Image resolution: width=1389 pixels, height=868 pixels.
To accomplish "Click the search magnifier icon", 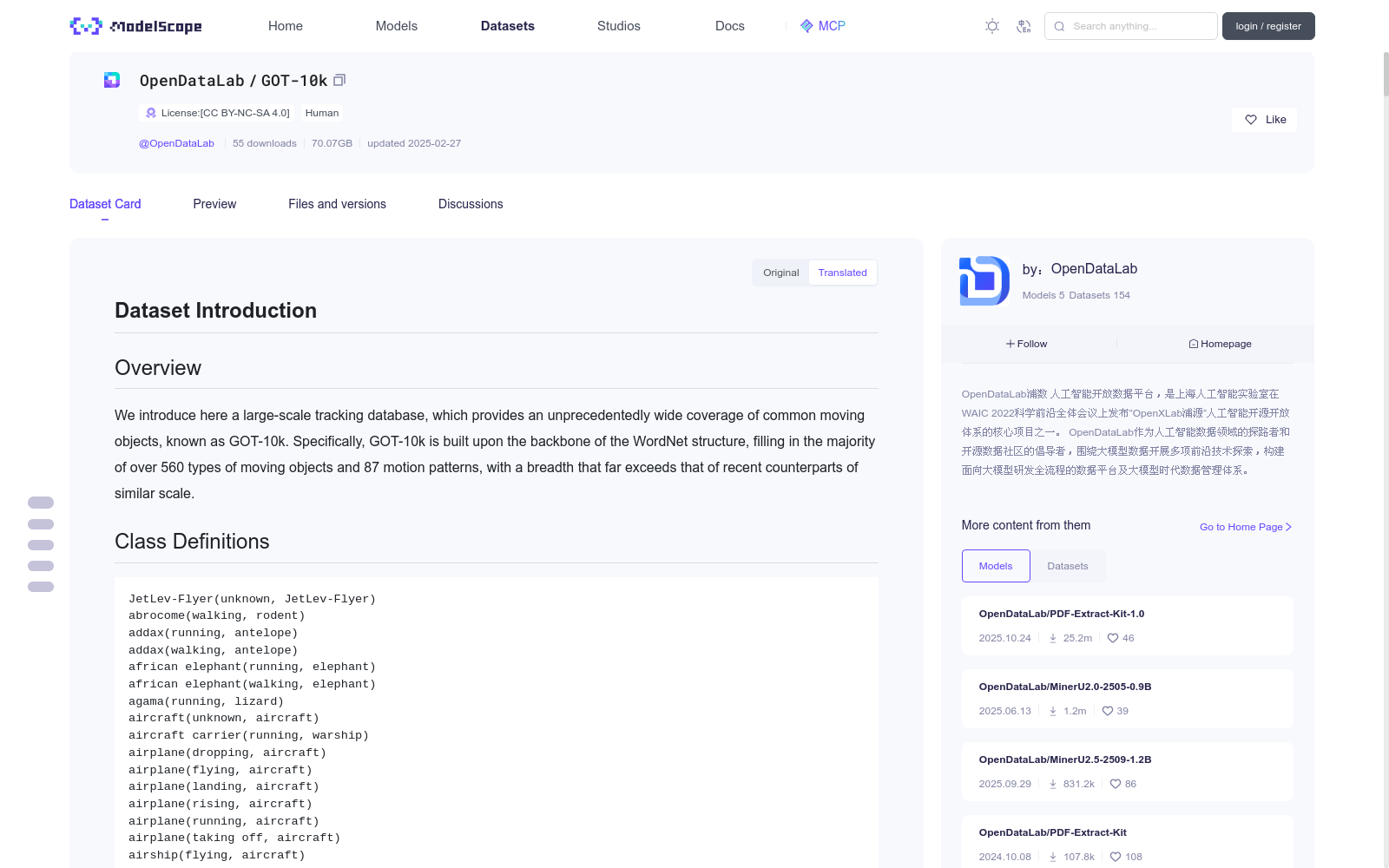I will 1059,26.
